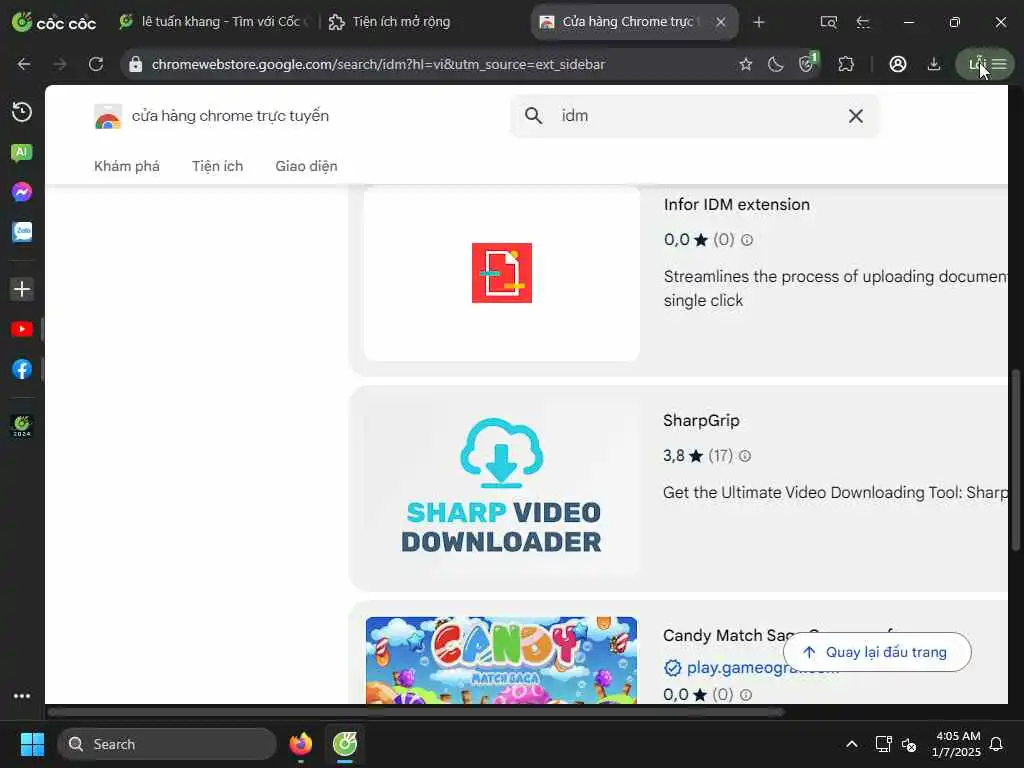Reload the current page
The width and height of the screenshot is (1024, 768).
96,64
